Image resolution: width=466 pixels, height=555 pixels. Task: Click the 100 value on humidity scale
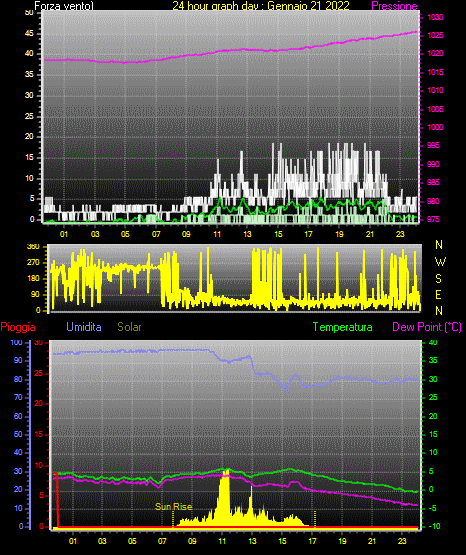coord(16,342)
